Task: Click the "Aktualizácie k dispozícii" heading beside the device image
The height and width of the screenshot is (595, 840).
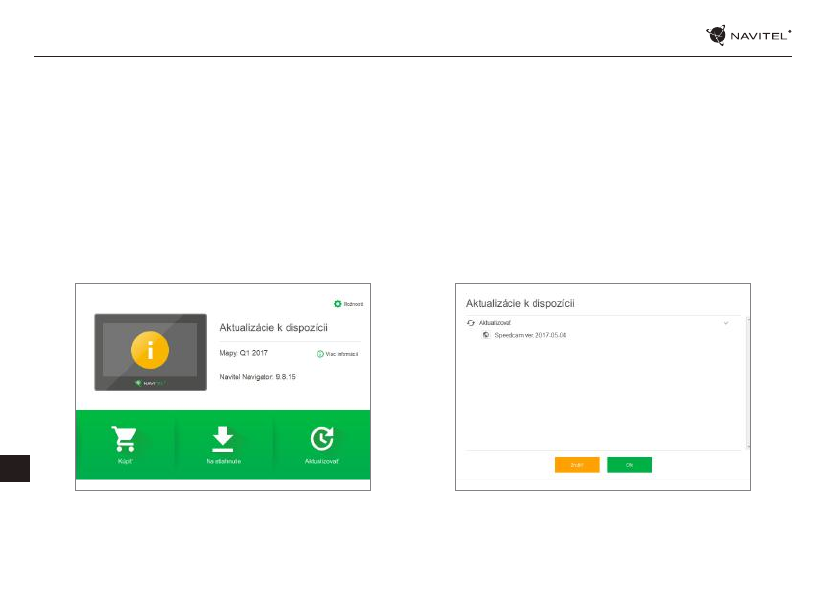Action: 273,328
